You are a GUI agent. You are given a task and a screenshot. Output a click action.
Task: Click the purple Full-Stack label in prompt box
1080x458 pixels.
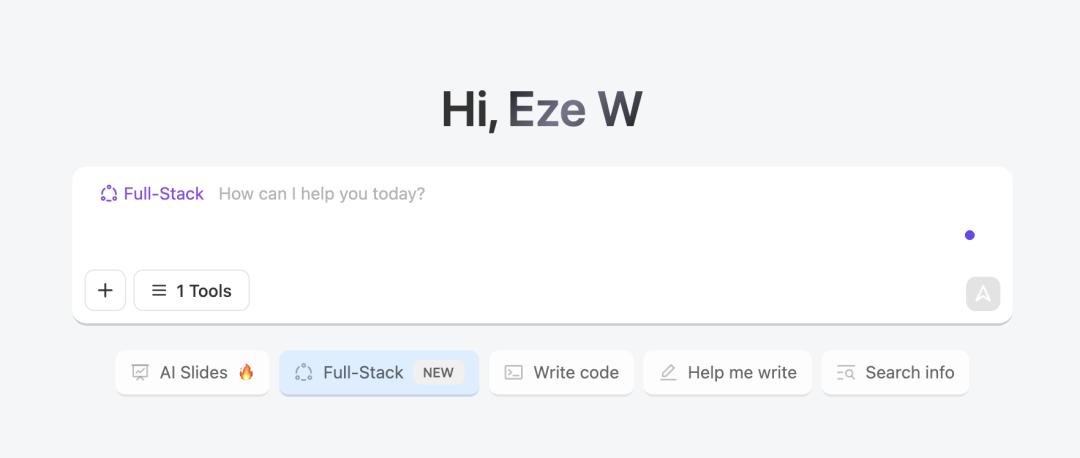point(164,194)
